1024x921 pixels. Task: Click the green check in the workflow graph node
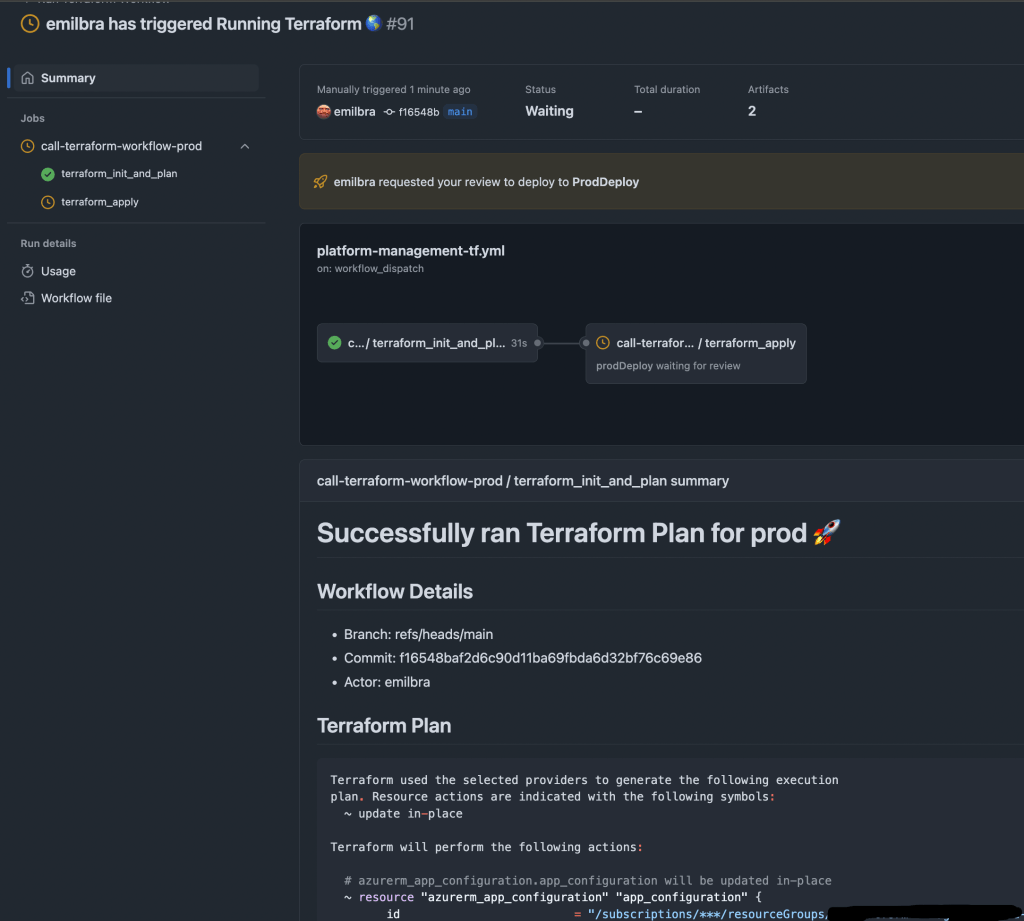(334, 343)
